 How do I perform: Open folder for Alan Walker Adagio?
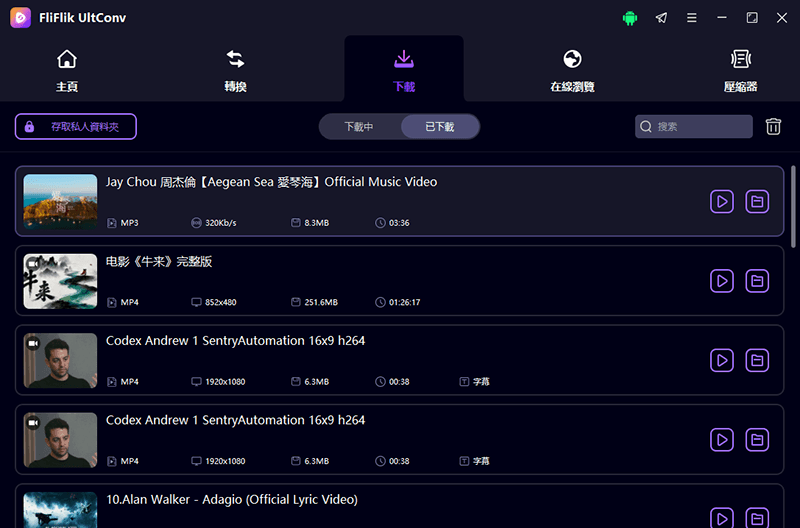[x=757, y=518]
